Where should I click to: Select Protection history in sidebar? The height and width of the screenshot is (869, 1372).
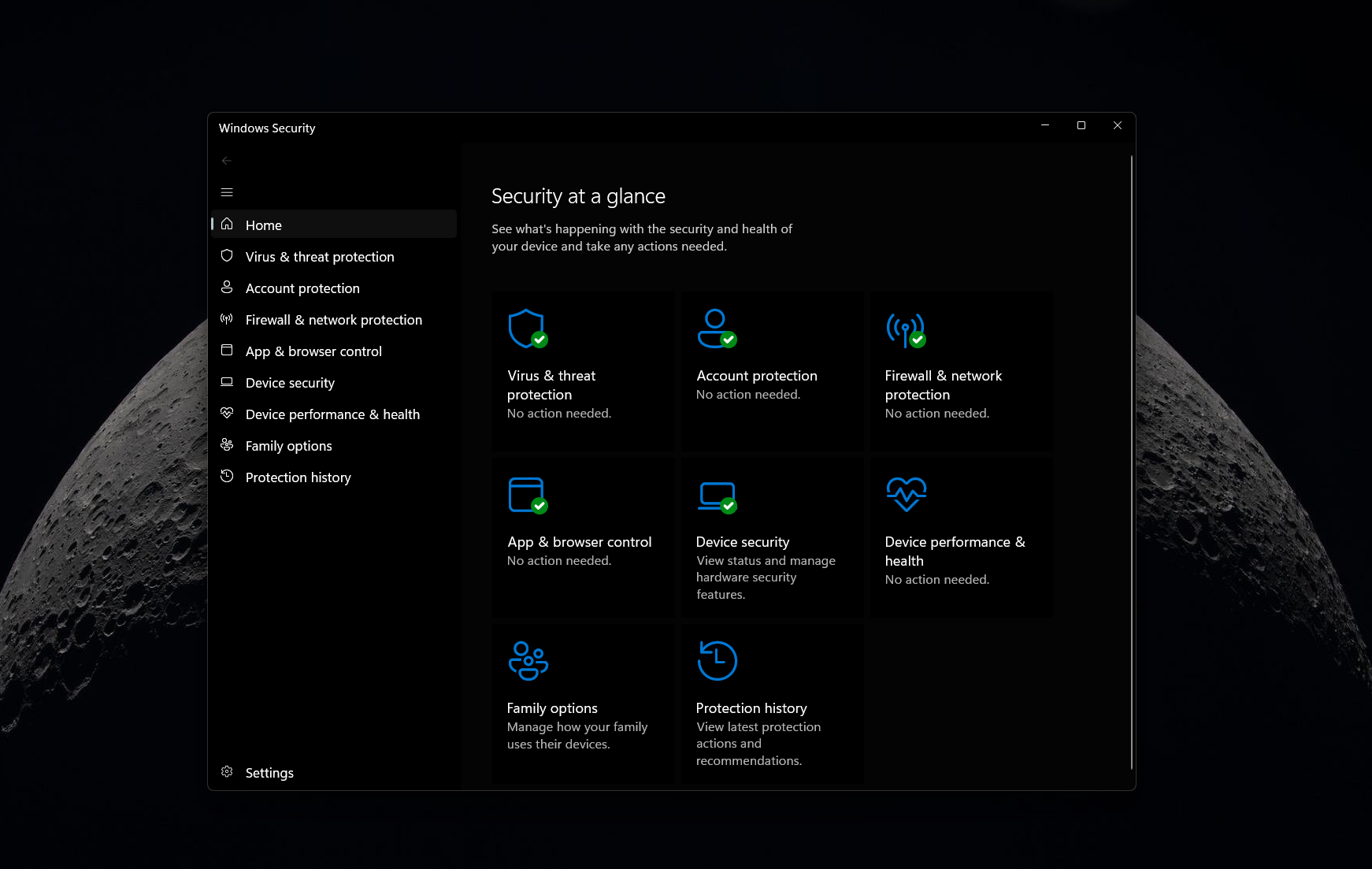298,477
